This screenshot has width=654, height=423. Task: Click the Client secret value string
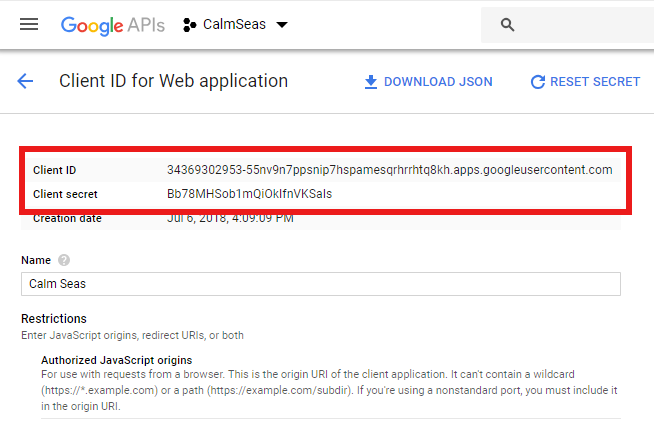tap(249, 194)
